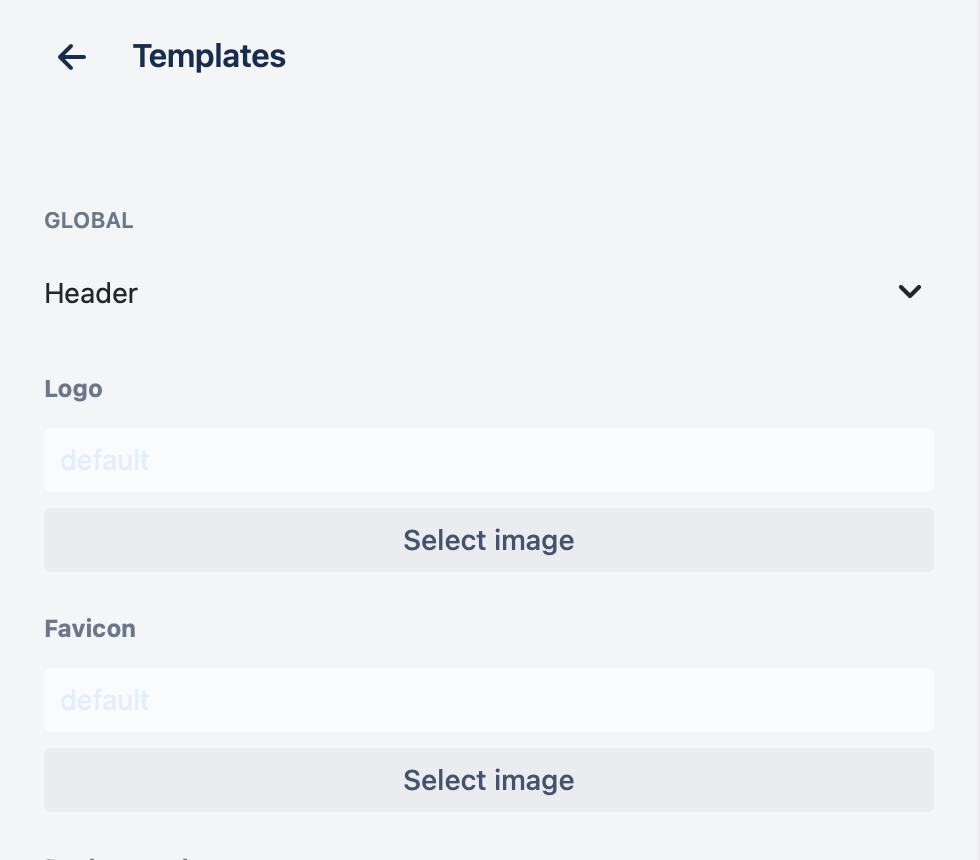The width and height of the screenshot is (980, 860).
Task: Click the Favicon field label
Action: pos(90,629)
